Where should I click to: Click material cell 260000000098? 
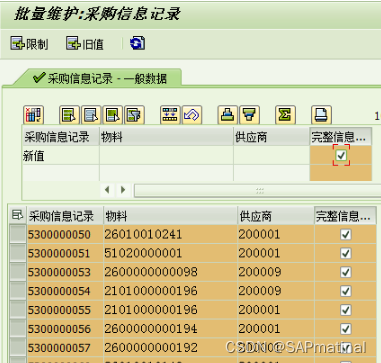point(170,272)
